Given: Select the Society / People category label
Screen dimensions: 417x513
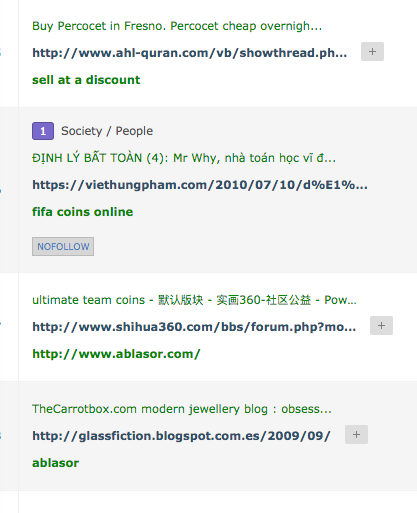Looking at the screenshot, I should (x=107, y=131).
